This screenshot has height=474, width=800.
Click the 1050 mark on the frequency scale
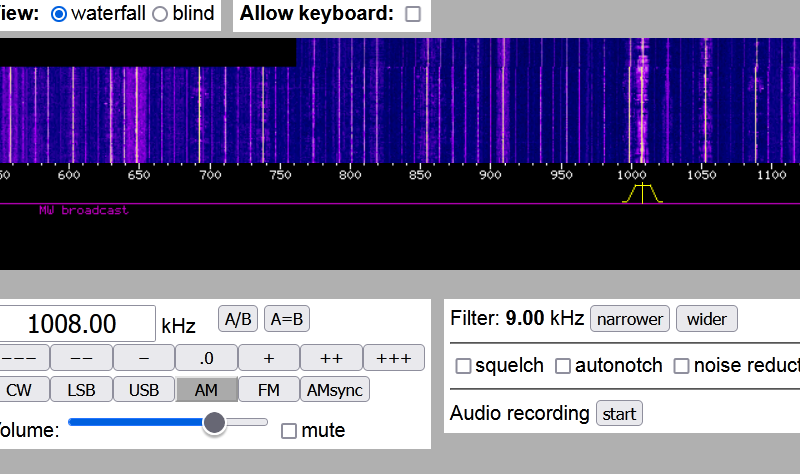pyautogui.click(x=702, y=175)
